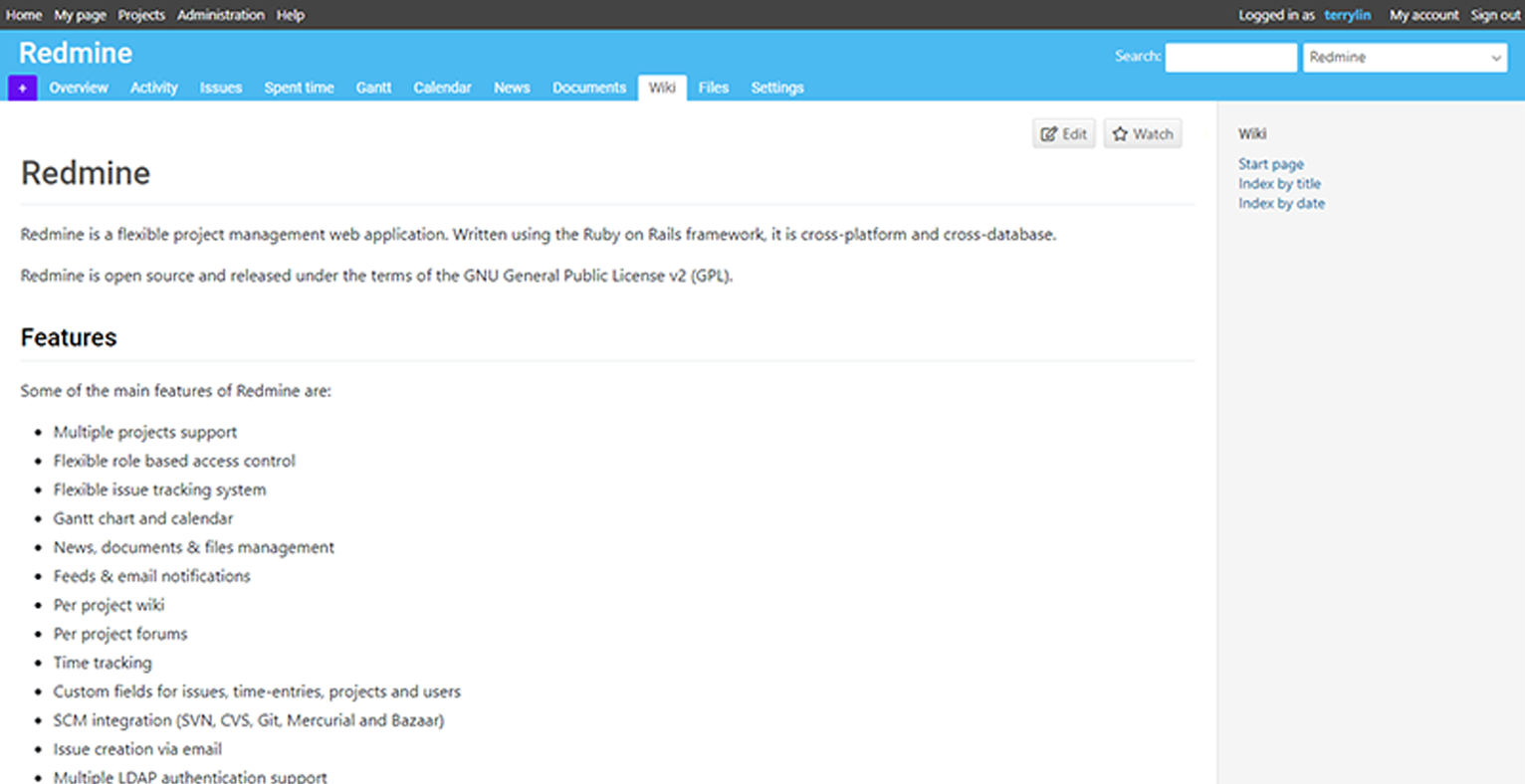
Task: Open the Documents tab
Action: (589, 88)
